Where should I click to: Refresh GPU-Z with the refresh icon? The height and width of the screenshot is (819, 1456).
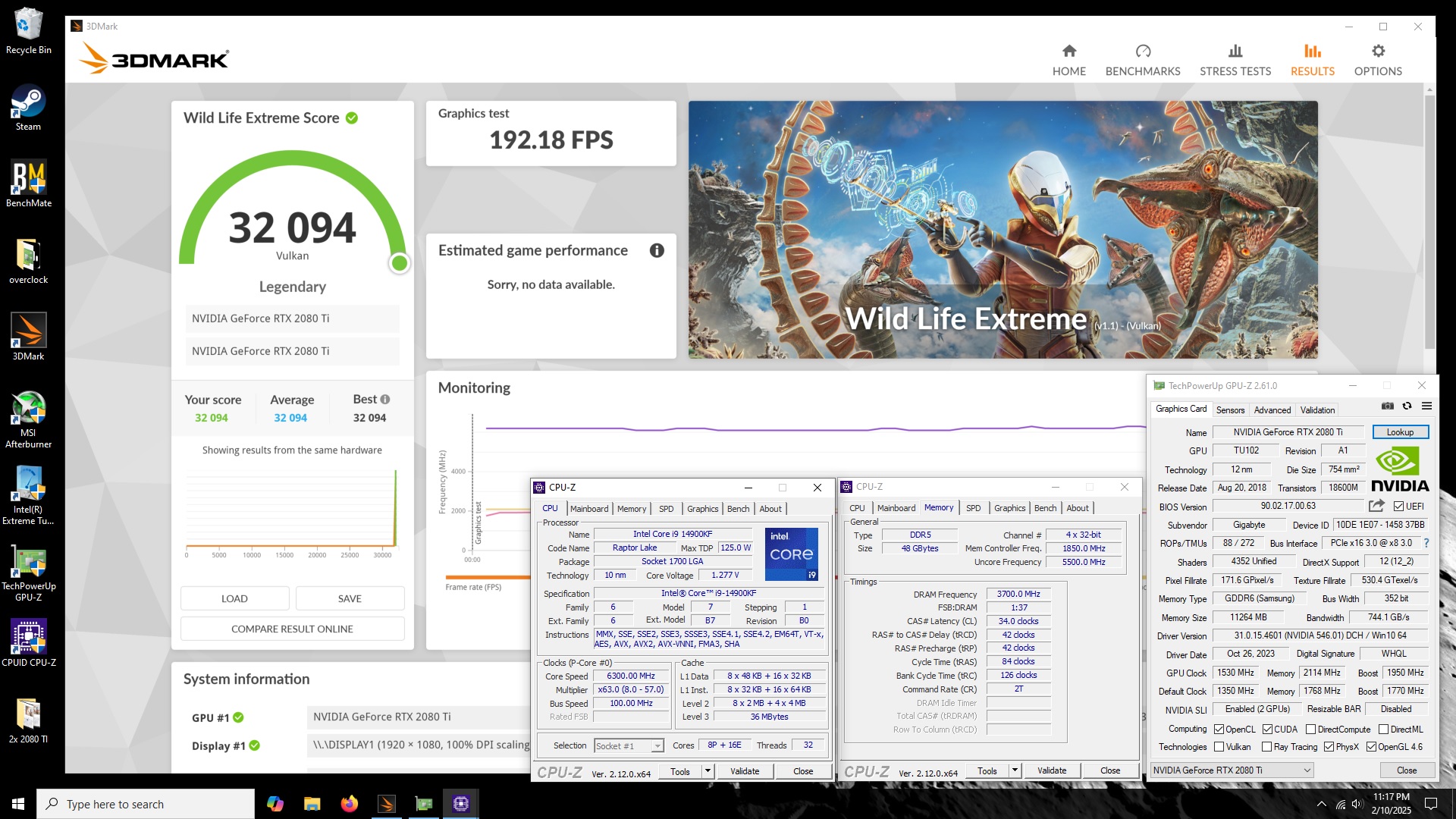pos(1407,406)
